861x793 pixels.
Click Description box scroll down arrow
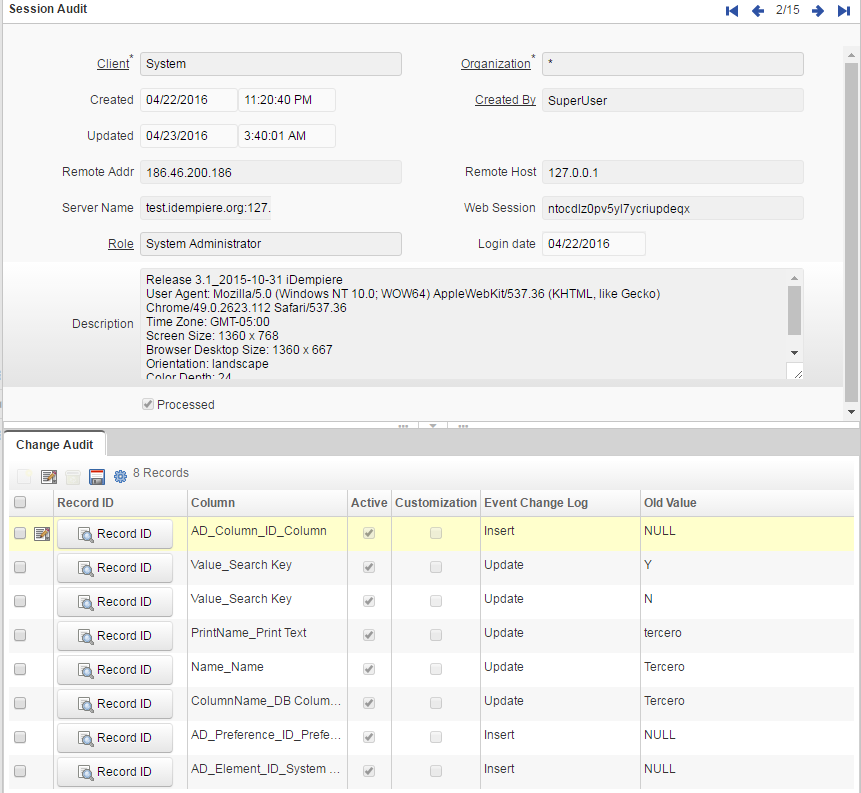pos(794,353)
